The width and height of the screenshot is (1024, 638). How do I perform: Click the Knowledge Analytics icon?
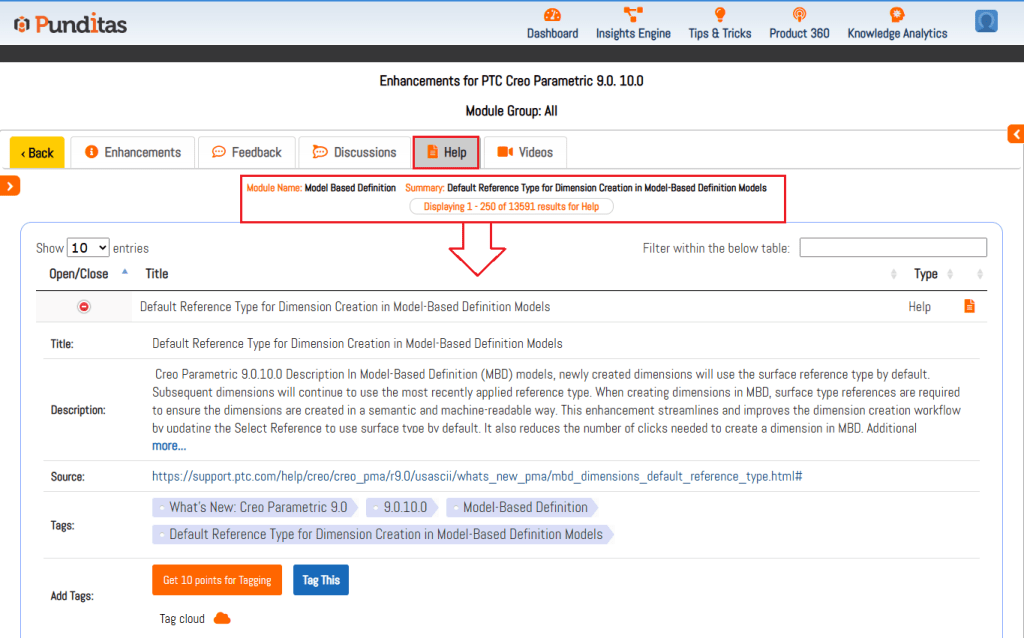point(897,15)
